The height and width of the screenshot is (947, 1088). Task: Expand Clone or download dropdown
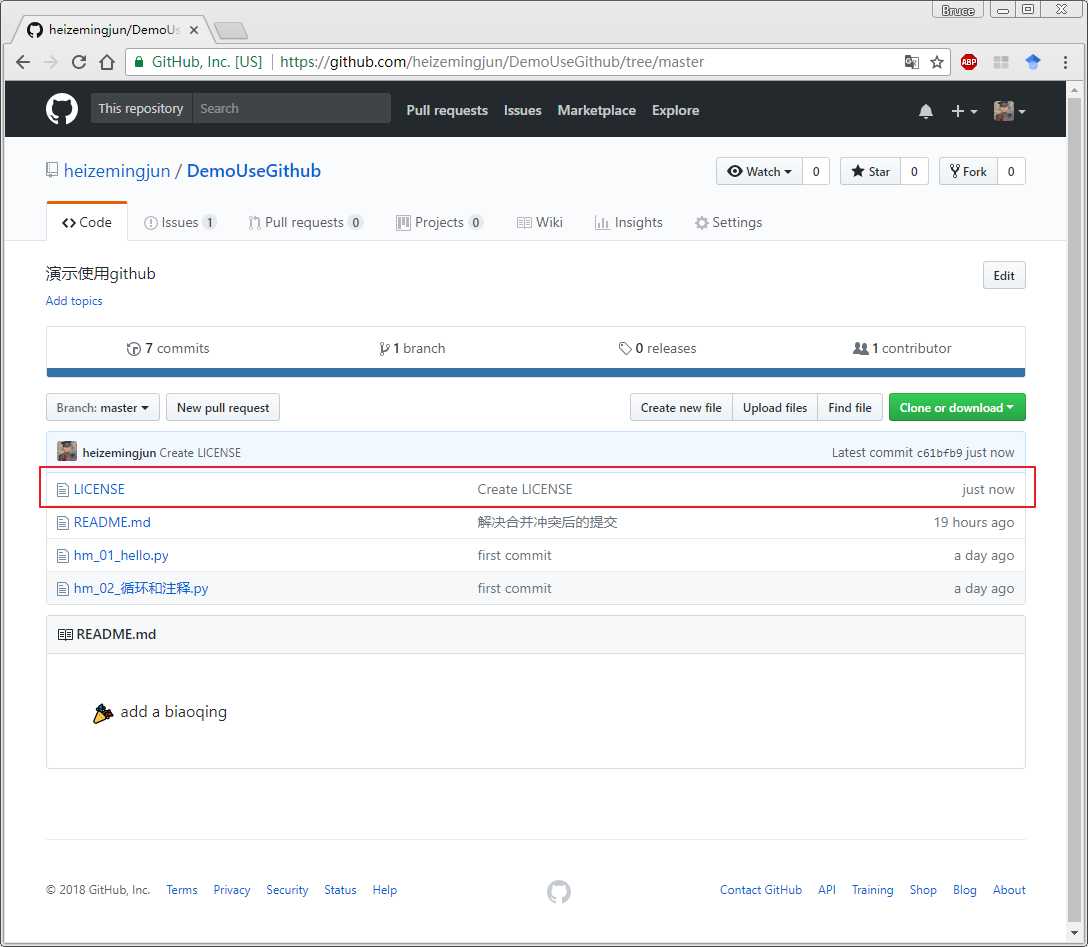957,407
